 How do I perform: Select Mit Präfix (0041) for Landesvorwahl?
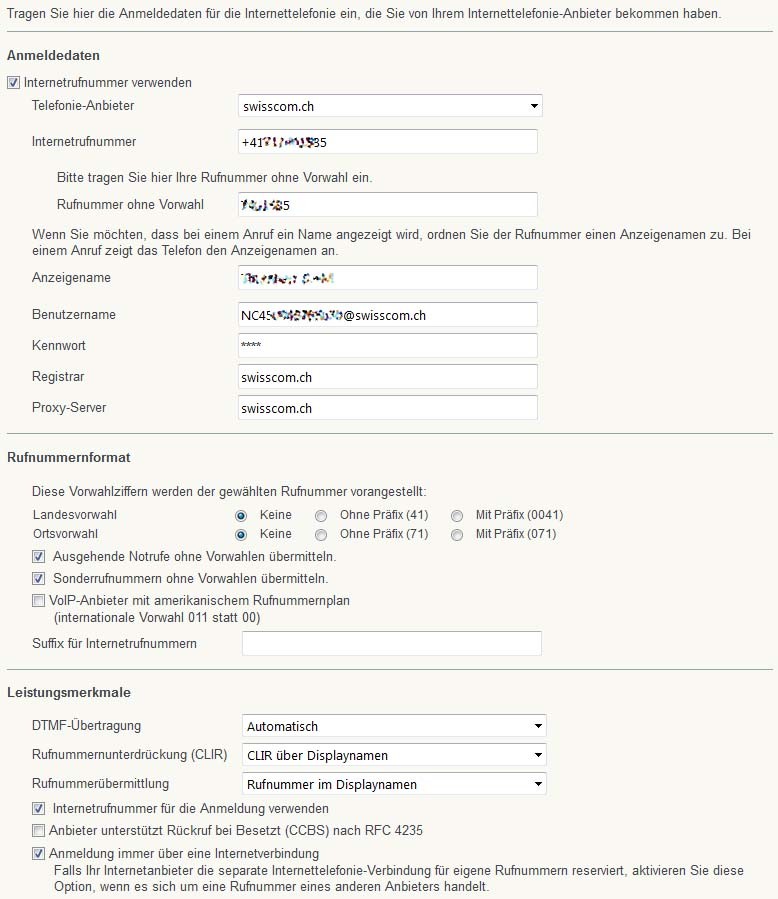pos(457,515)
